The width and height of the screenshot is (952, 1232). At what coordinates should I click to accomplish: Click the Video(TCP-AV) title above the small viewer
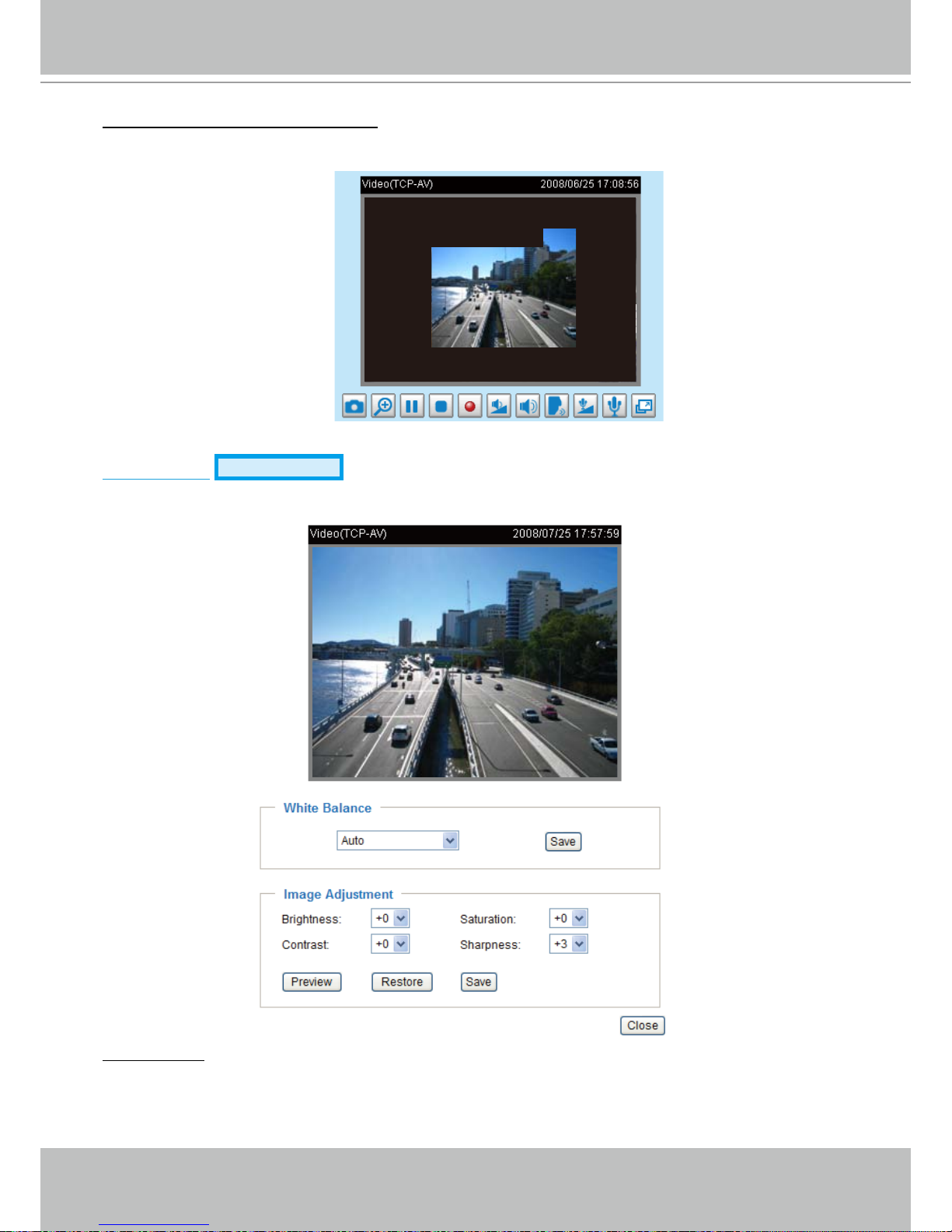coord(397,184)
